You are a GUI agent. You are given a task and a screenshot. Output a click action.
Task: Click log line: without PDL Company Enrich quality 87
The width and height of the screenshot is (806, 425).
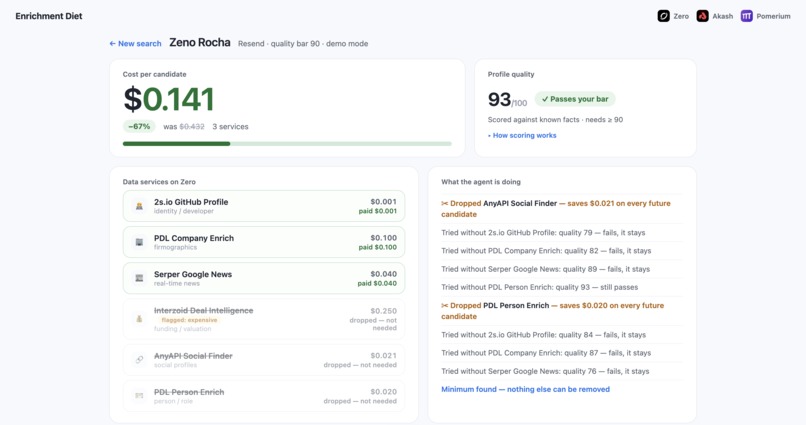546,353
